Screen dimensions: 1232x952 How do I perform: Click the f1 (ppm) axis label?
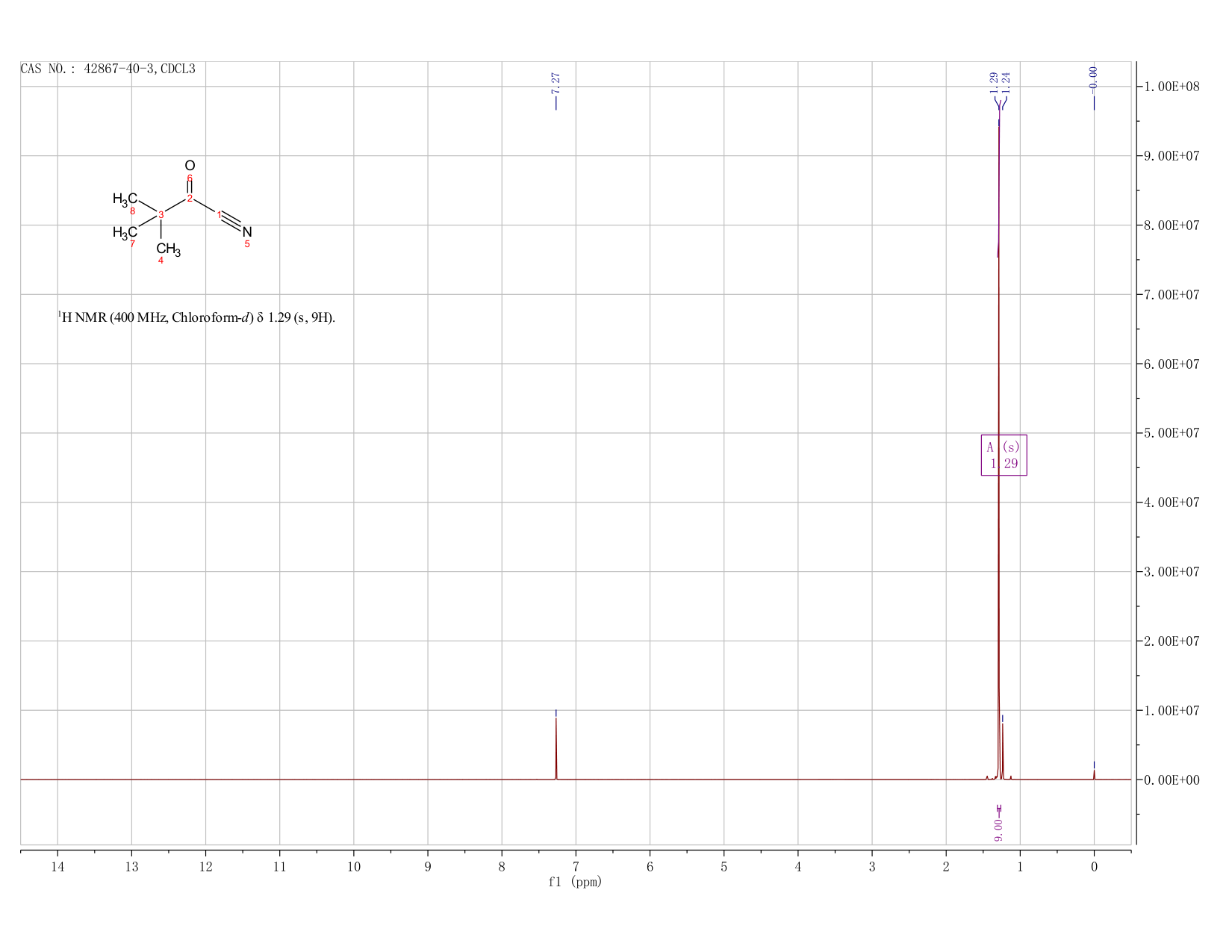tap(575, 882)
